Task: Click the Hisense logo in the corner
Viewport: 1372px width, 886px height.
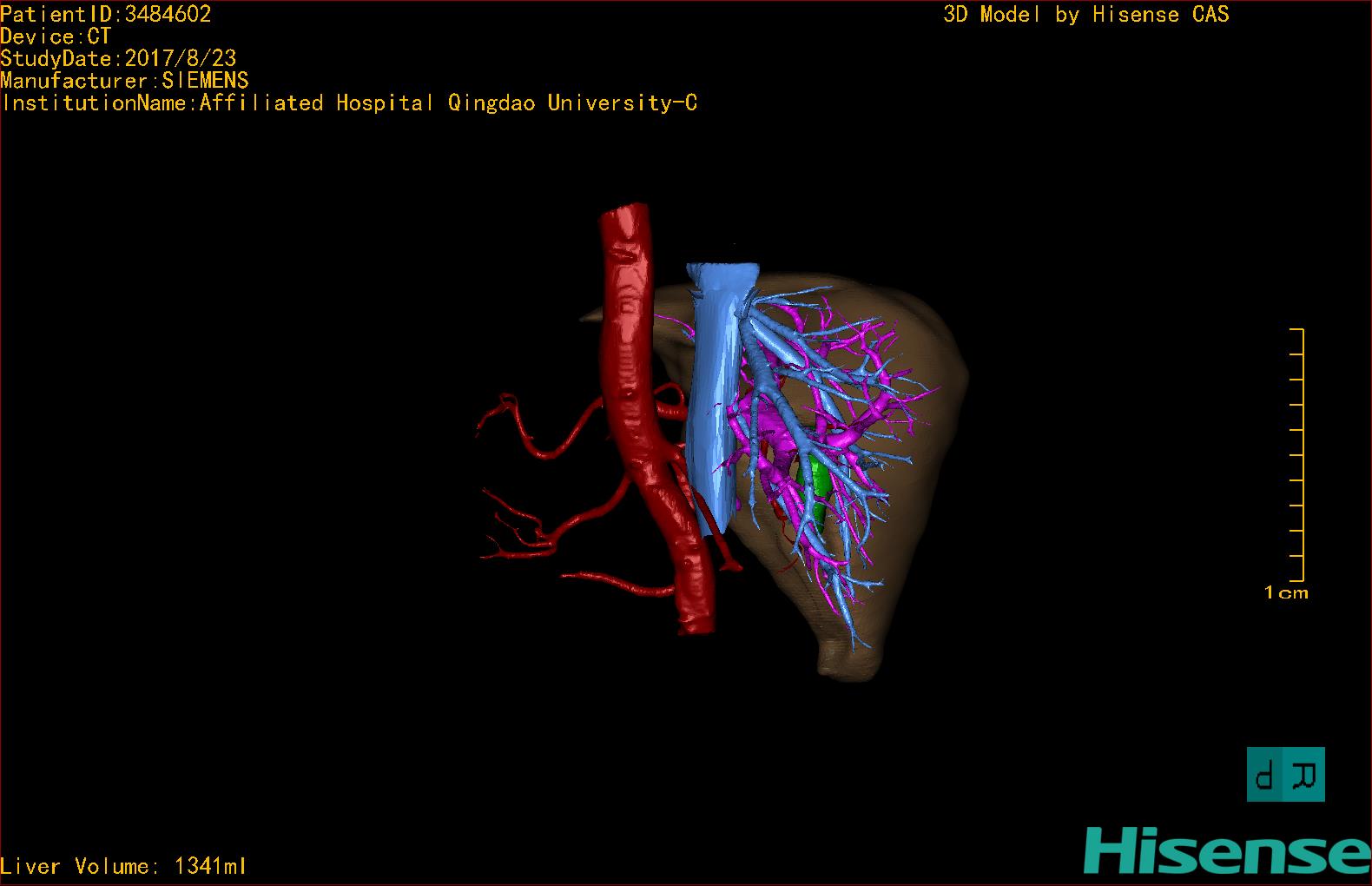Action: [x=1226, y=850]
